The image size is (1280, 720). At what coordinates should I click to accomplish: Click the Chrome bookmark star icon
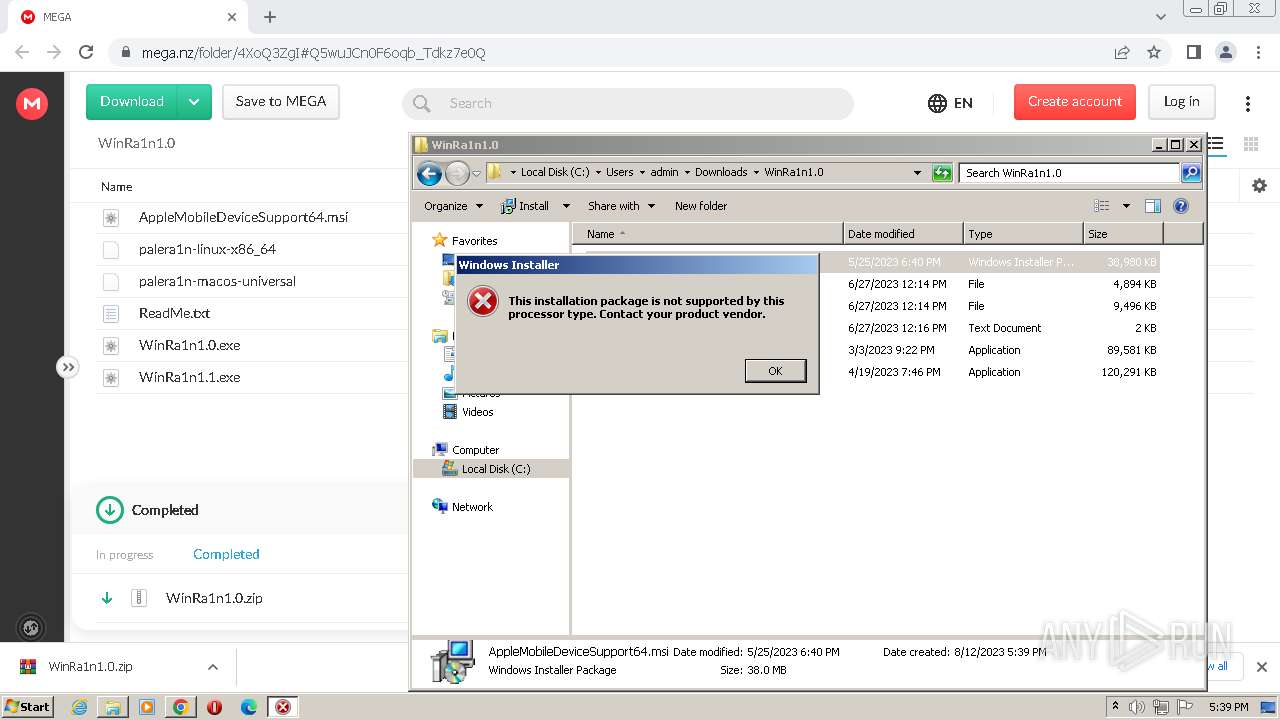(1154, 52)
